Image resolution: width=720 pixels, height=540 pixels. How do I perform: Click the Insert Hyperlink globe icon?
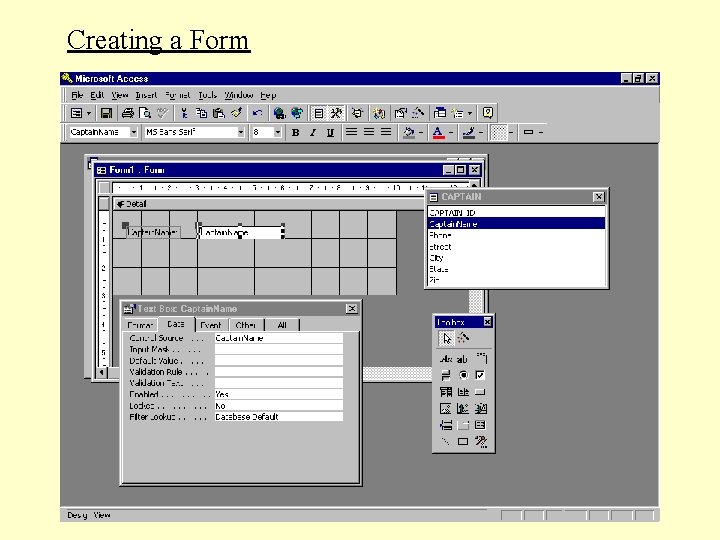coord(279,113)
